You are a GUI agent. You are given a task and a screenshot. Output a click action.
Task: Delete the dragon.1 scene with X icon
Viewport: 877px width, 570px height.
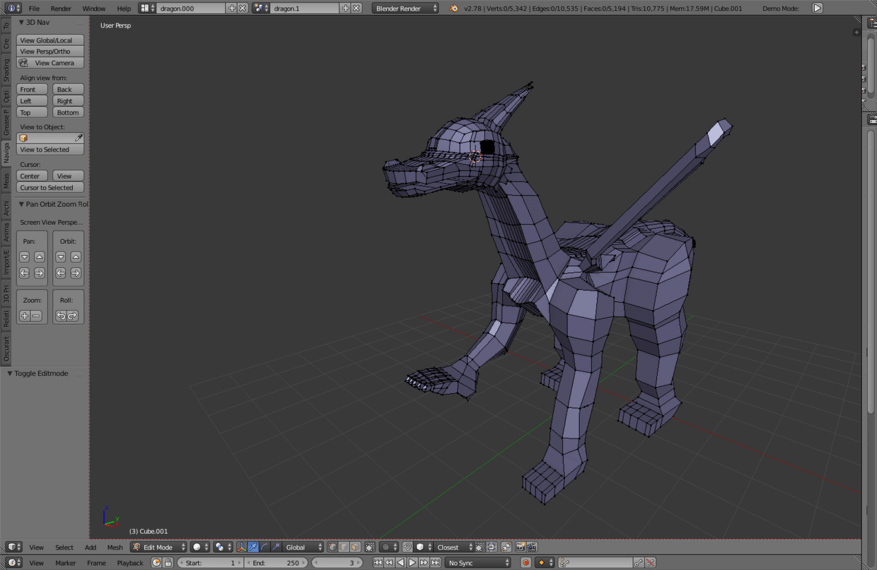[356, 8]
